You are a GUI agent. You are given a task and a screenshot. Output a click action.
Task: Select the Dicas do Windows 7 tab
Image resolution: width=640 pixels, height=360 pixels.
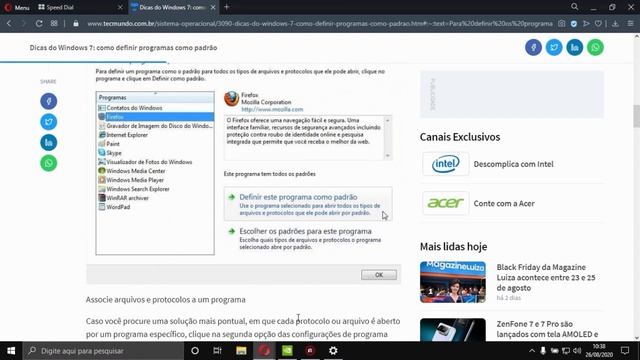173,7
